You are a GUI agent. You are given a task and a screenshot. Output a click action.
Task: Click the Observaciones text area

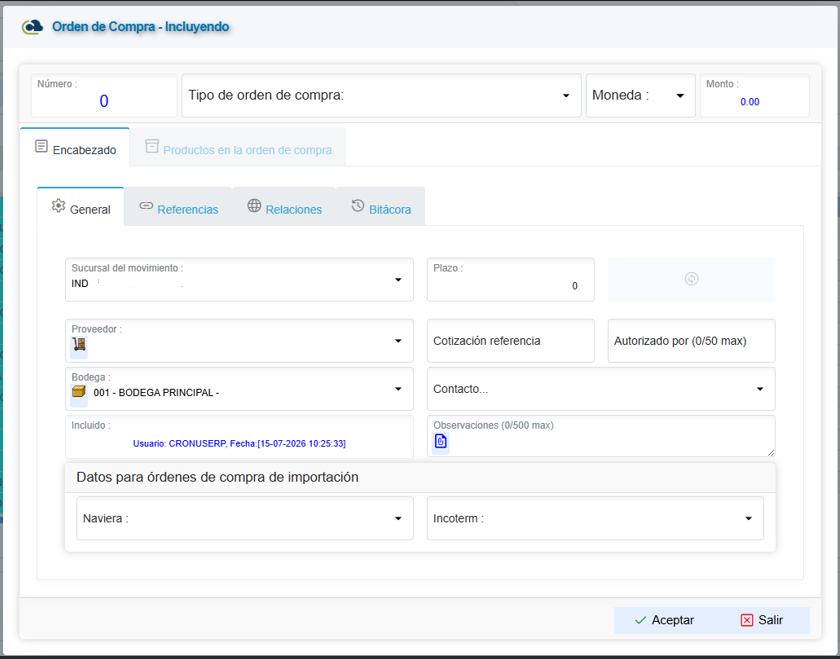click(601, 436)
